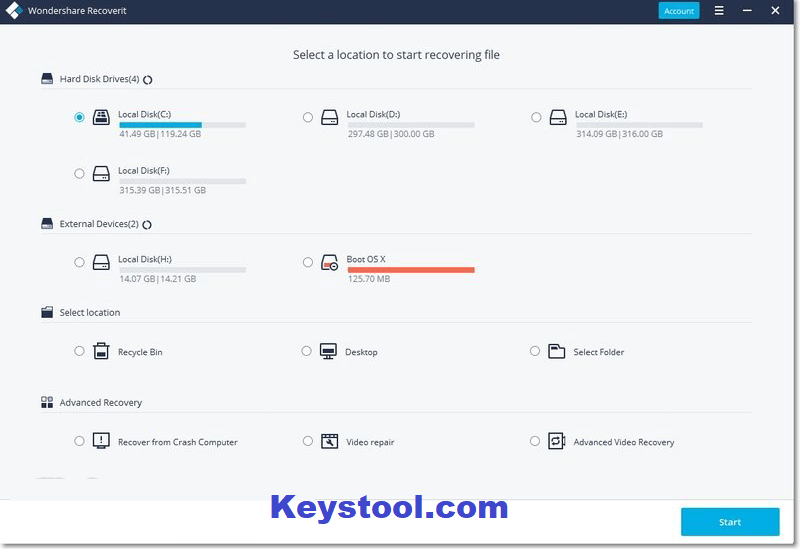Click the Local Disk(E:) usage bar
The image size is (800, 549).
[x=640, y=125]
